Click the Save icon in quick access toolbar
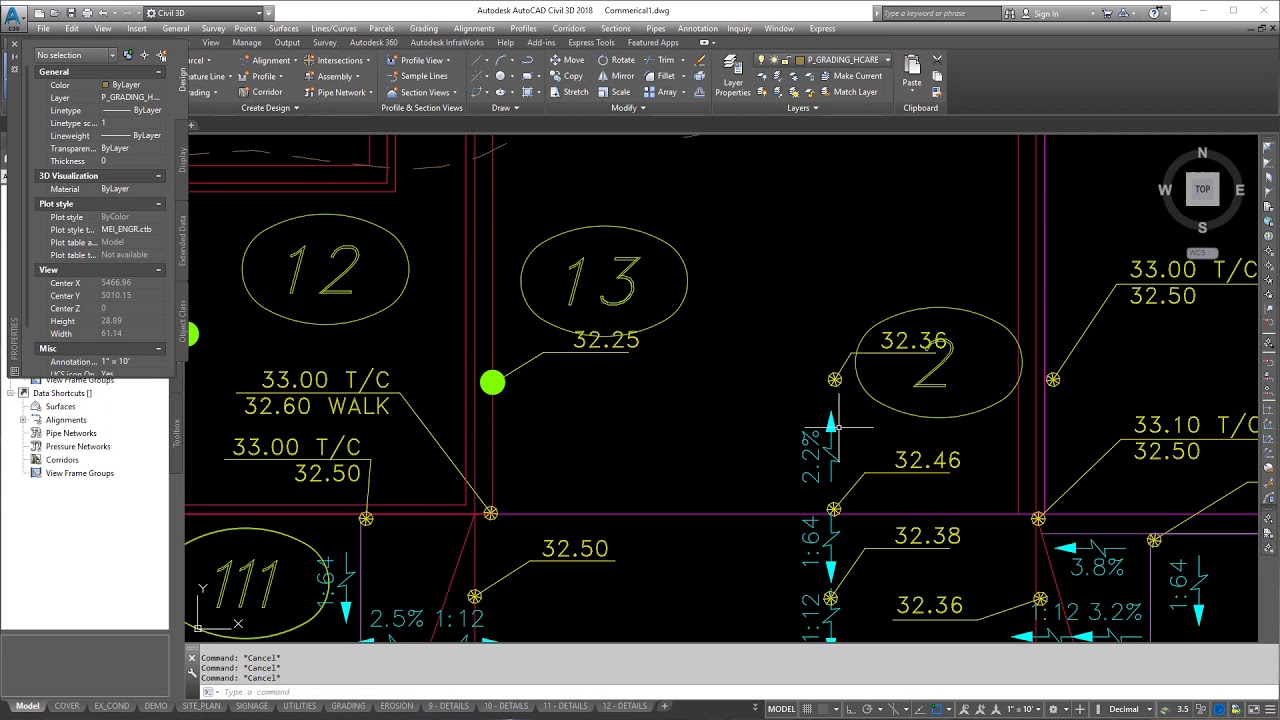1280x720 pixels. click(70, 13)
